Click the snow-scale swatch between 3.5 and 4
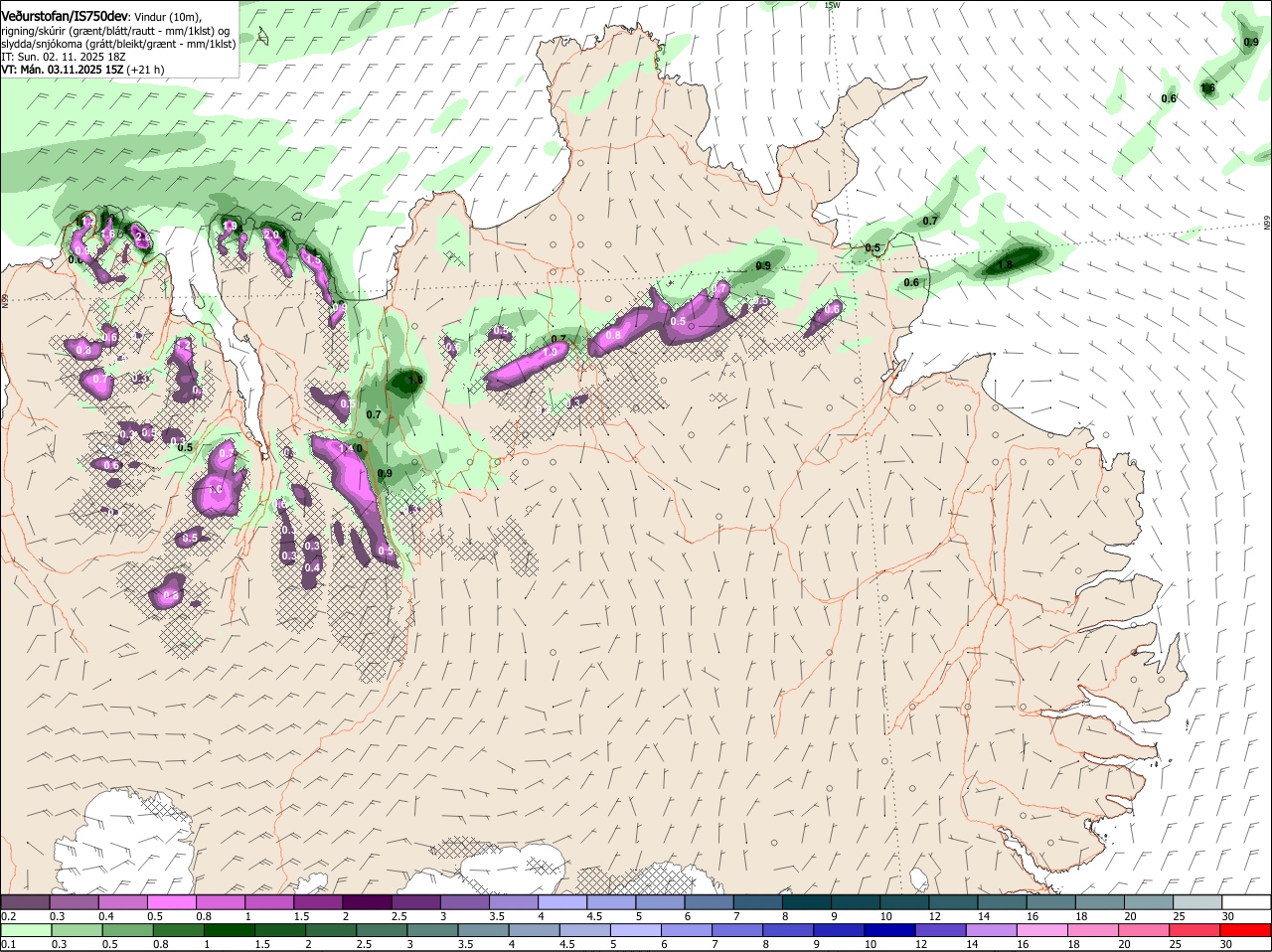 (x=513, y=902)
